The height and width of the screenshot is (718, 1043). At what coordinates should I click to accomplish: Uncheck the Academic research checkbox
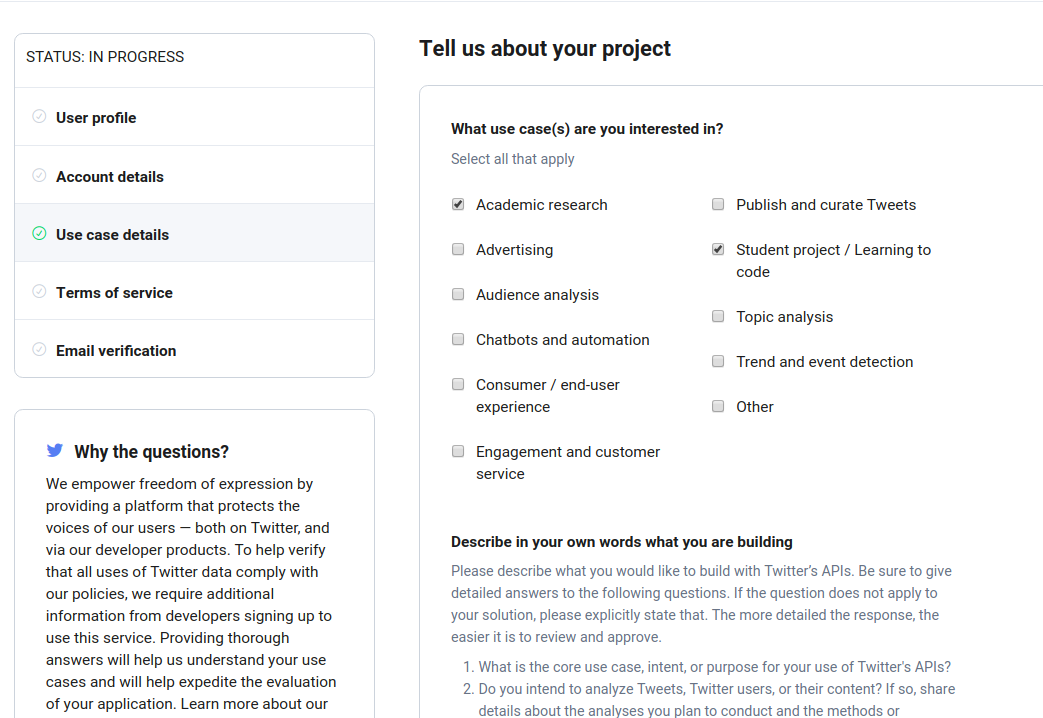coord(458,204)
